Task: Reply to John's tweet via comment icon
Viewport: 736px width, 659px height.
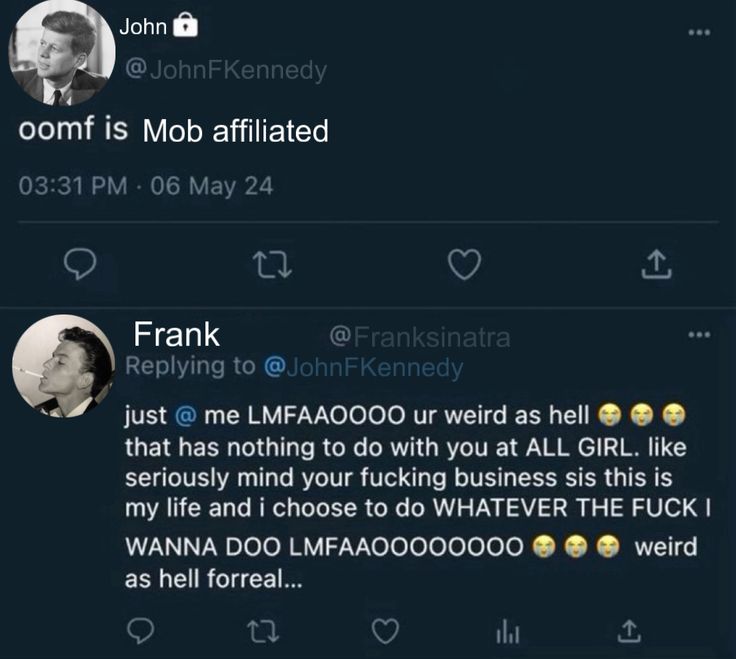Action: pyautogui.click(x=77, y=262)
